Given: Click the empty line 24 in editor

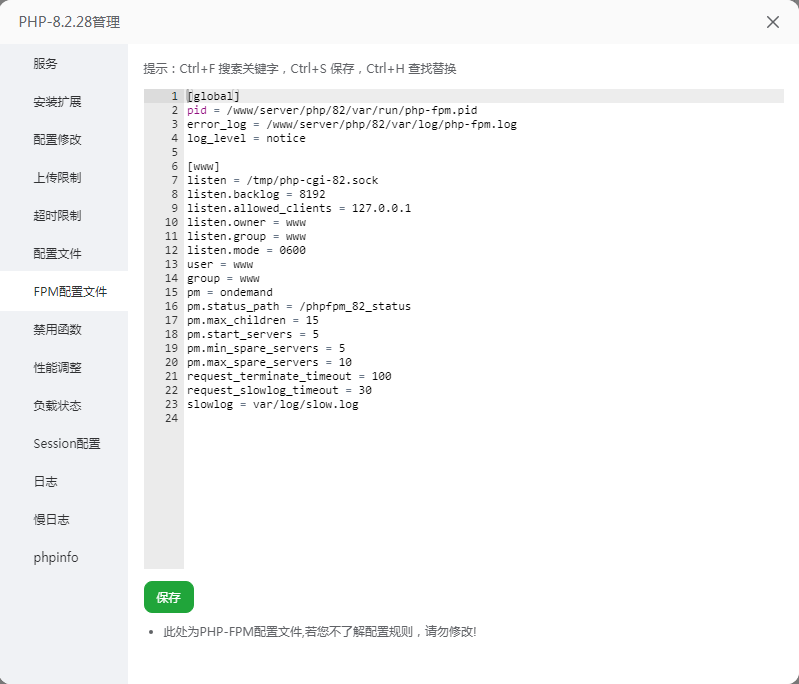Looking at the screenshot, I should 400,419.
